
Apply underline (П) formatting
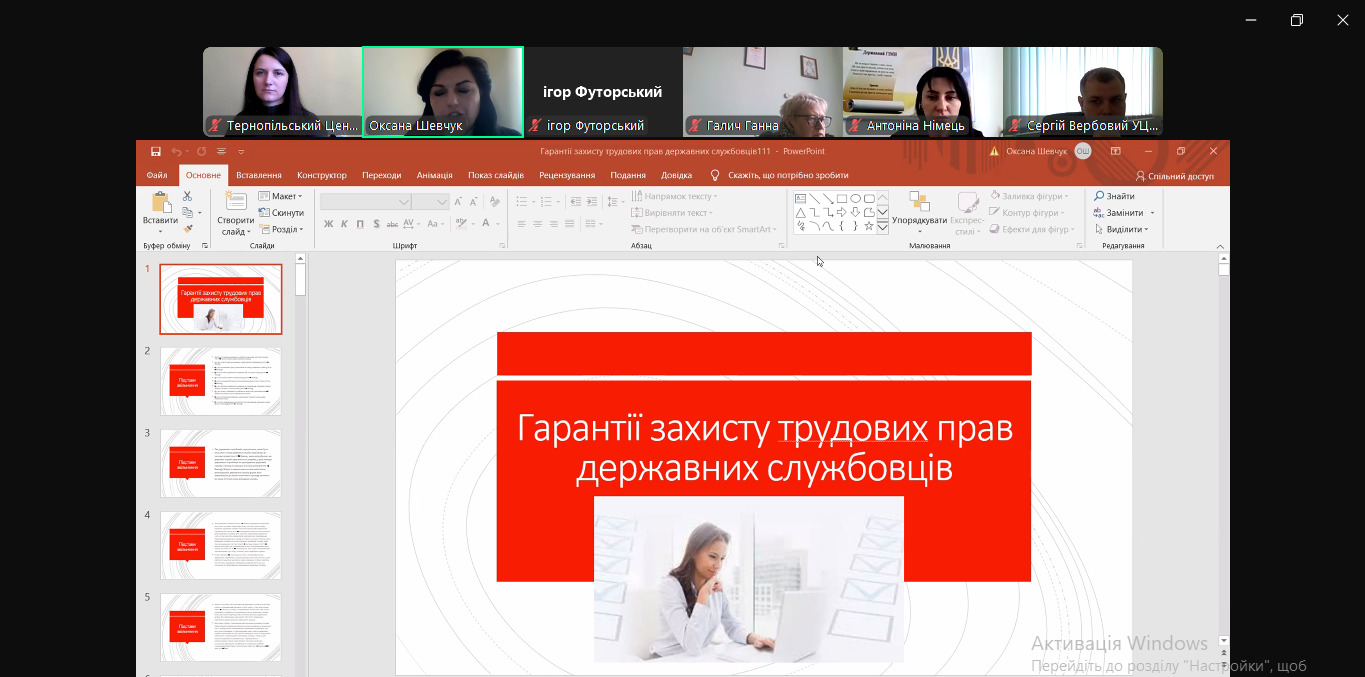coord(360,224)
